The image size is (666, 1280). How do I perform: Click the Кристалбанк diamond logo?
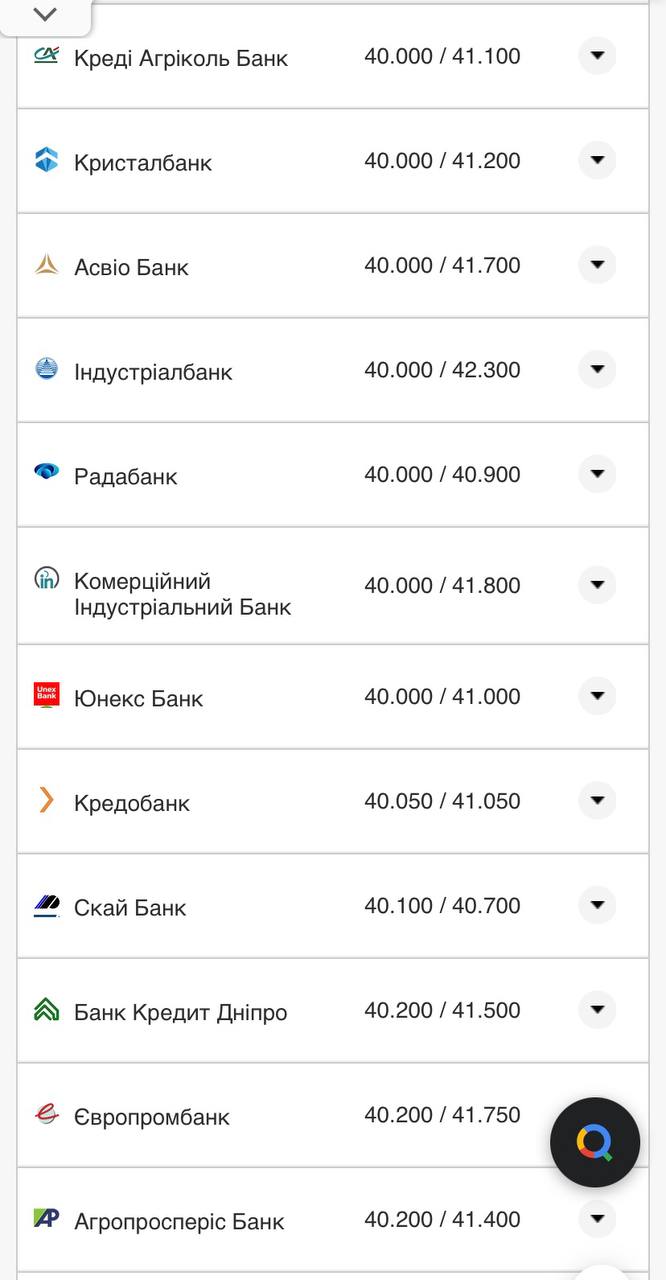(x=44, y=160)
